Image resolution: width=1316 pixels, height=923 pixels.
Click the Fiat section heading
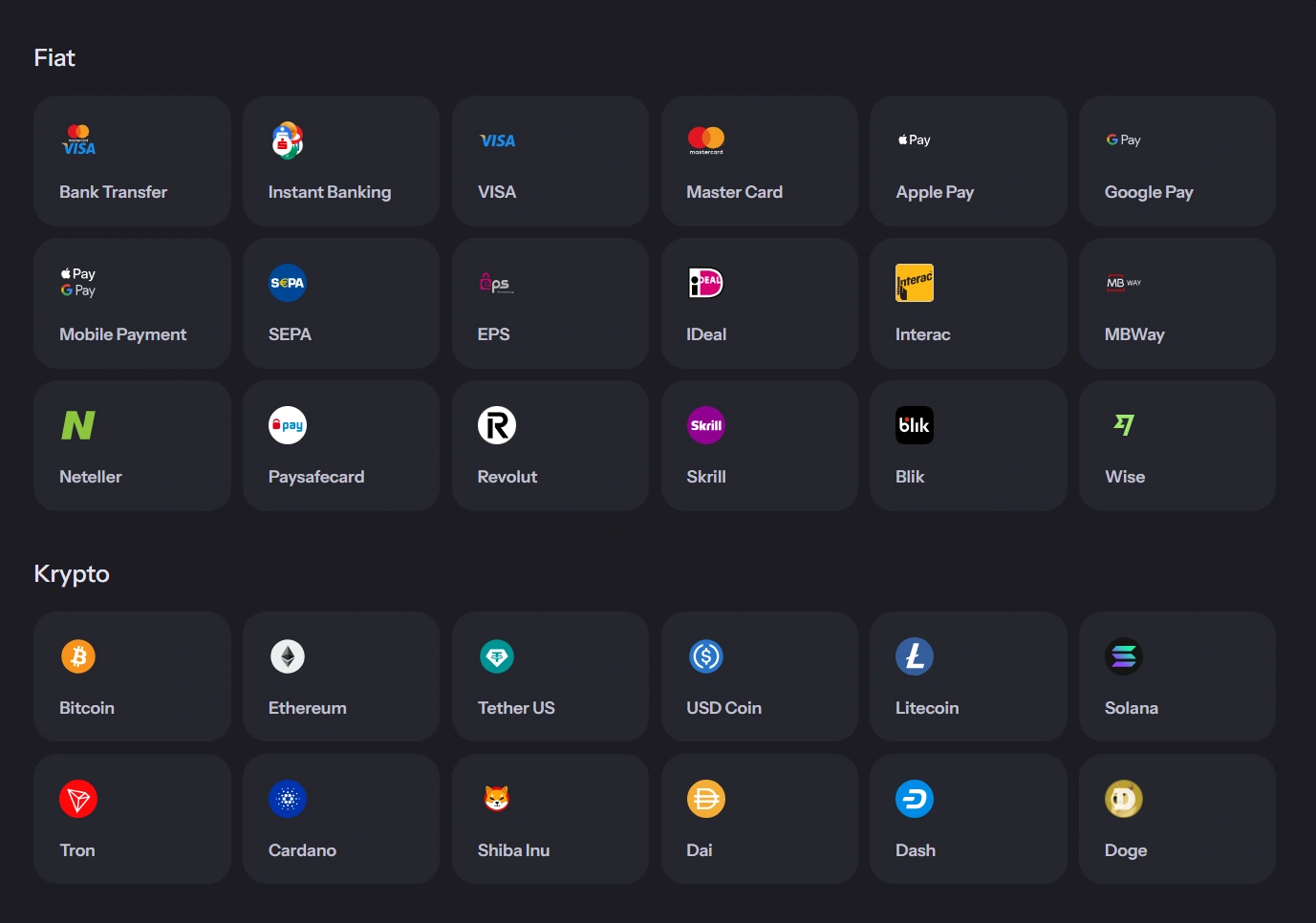coord(54,58)
